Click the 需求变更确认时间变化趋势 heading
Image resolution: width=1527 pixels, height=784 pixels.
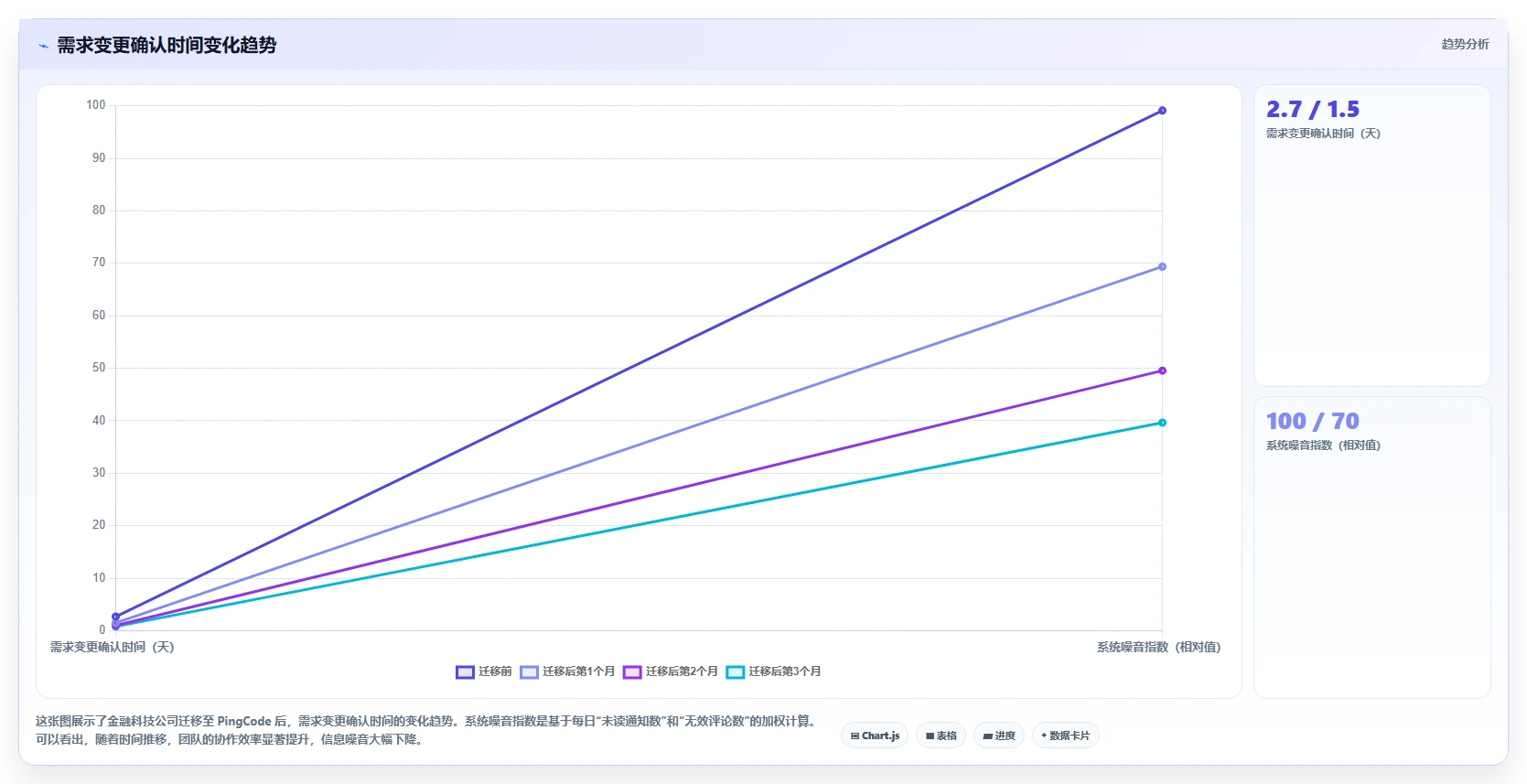click(167, 45)
